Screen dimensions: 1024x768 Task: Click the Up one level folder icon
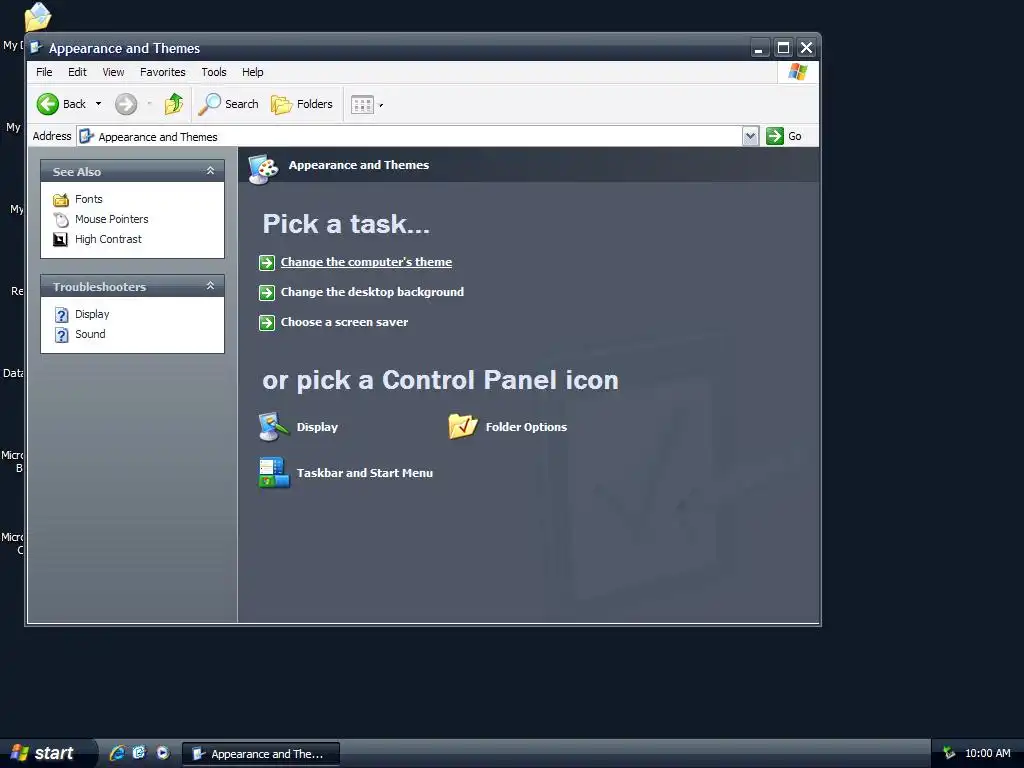coord(174,104)
